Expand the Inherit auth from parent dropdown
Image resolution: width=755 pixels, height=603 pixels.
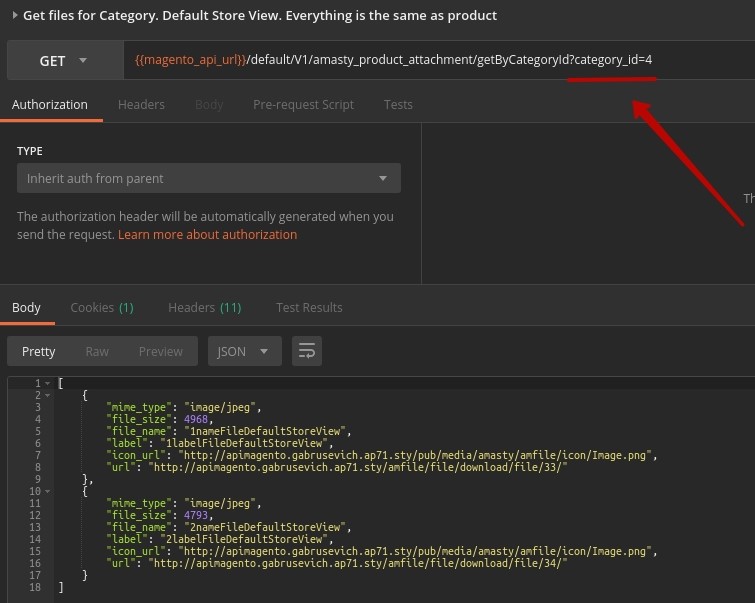pos(208,179)
